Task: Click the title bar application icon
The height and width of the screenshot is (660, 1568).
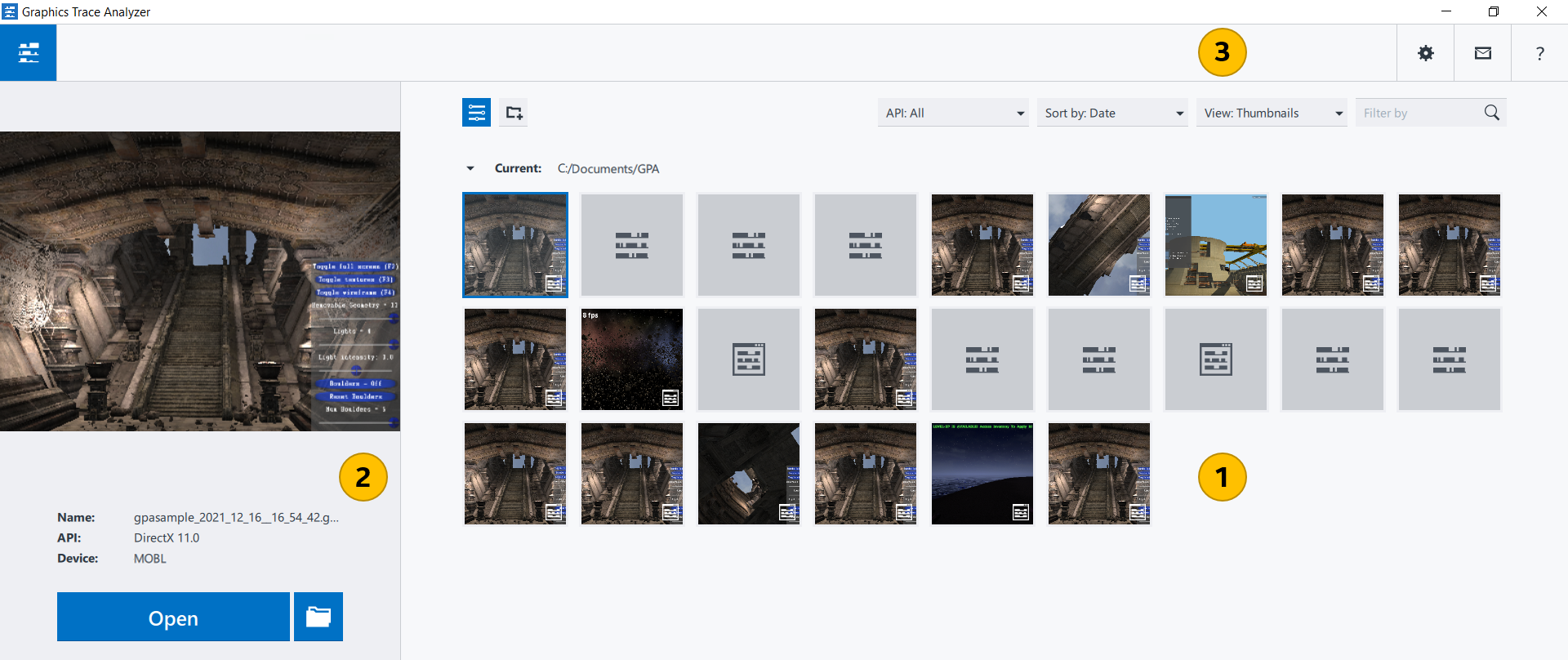Action: point(10,11)
